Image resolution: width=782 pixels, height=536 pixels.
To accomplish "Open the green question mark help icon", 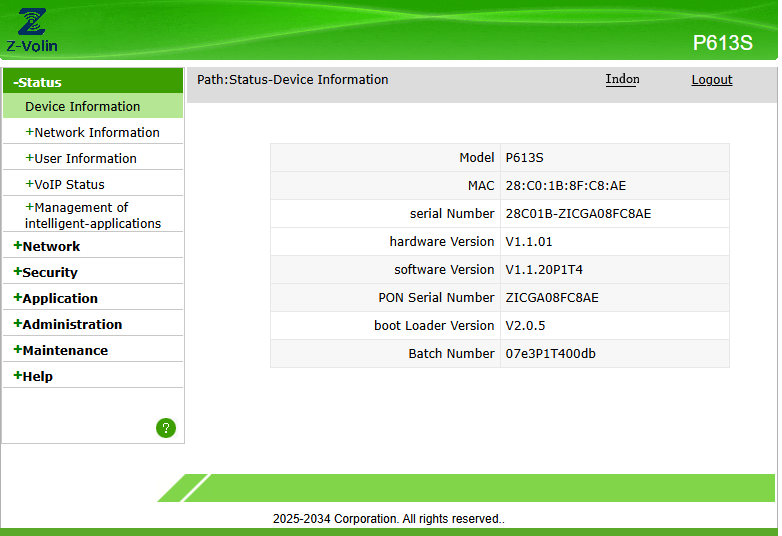I will point(166,428).
